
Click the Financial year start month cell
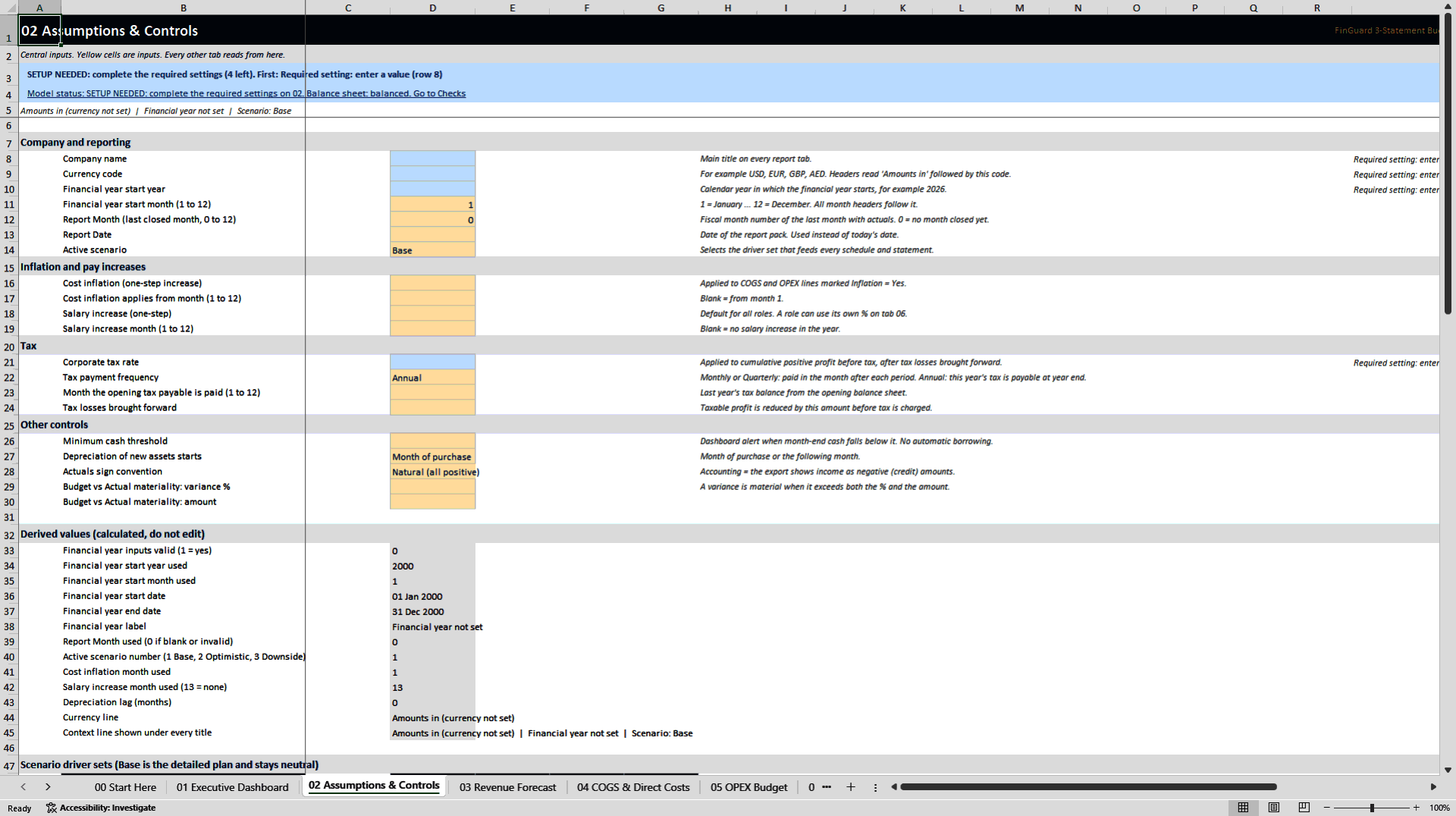432,205
